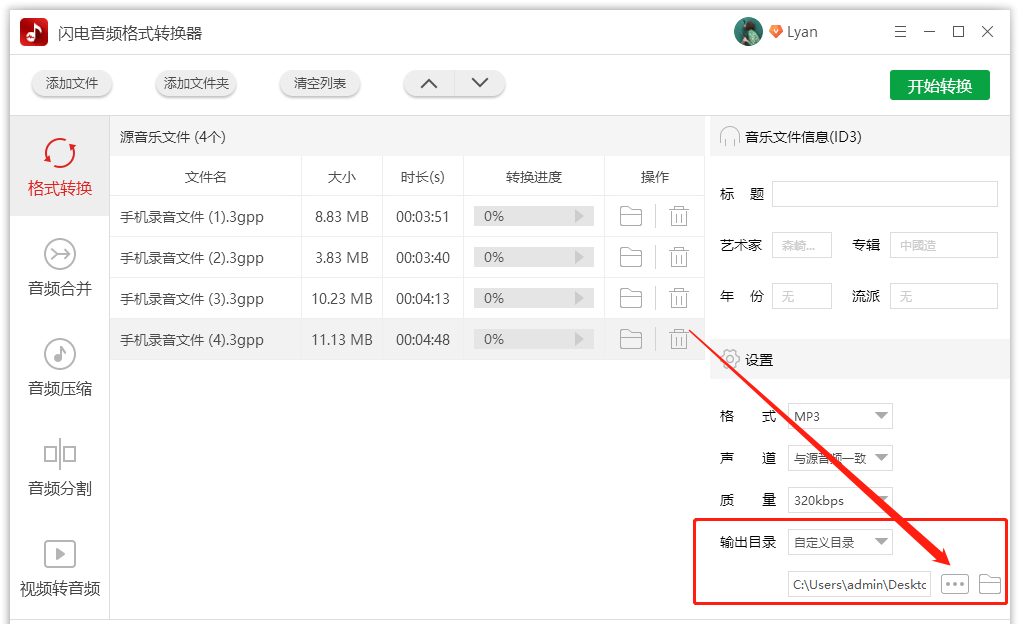This screenshot has width=1020, height=624.
Task: Open the hamburger menu in title bar
Action: [899, 31]
